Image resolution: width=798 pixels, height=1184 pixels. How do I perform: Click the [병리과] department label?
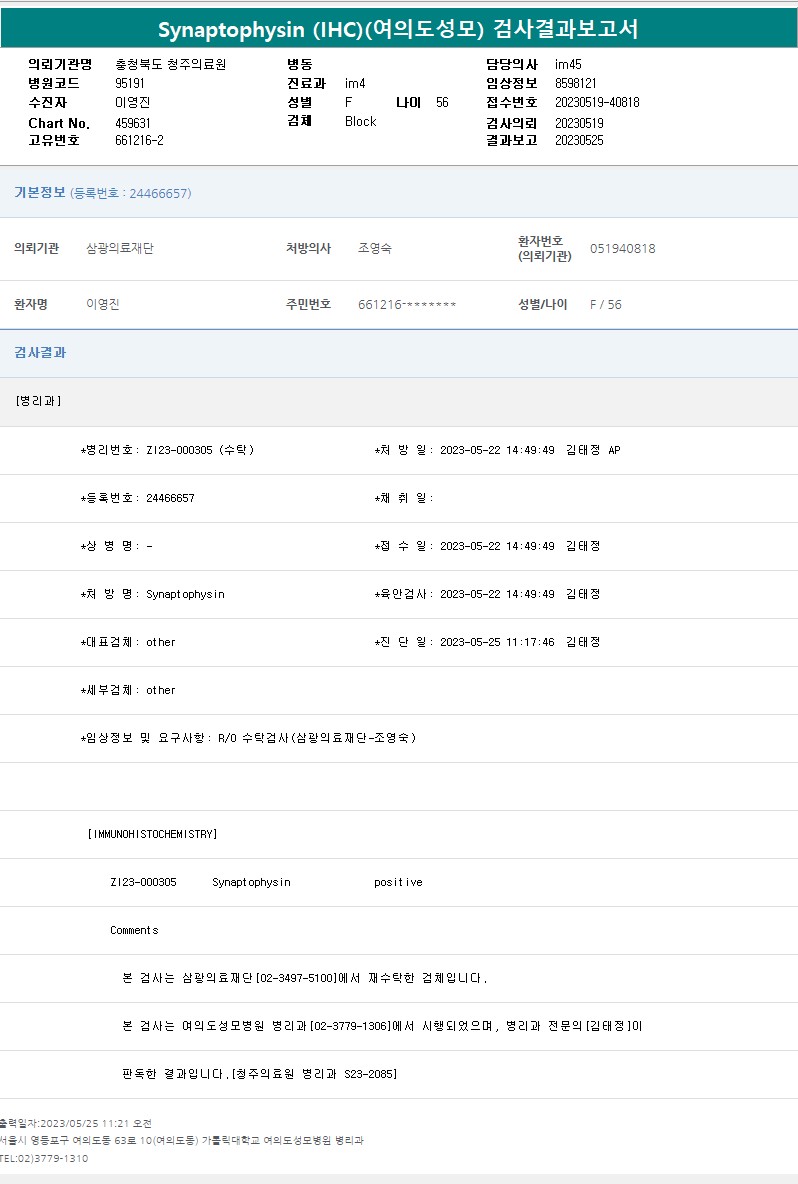(39, 401)
